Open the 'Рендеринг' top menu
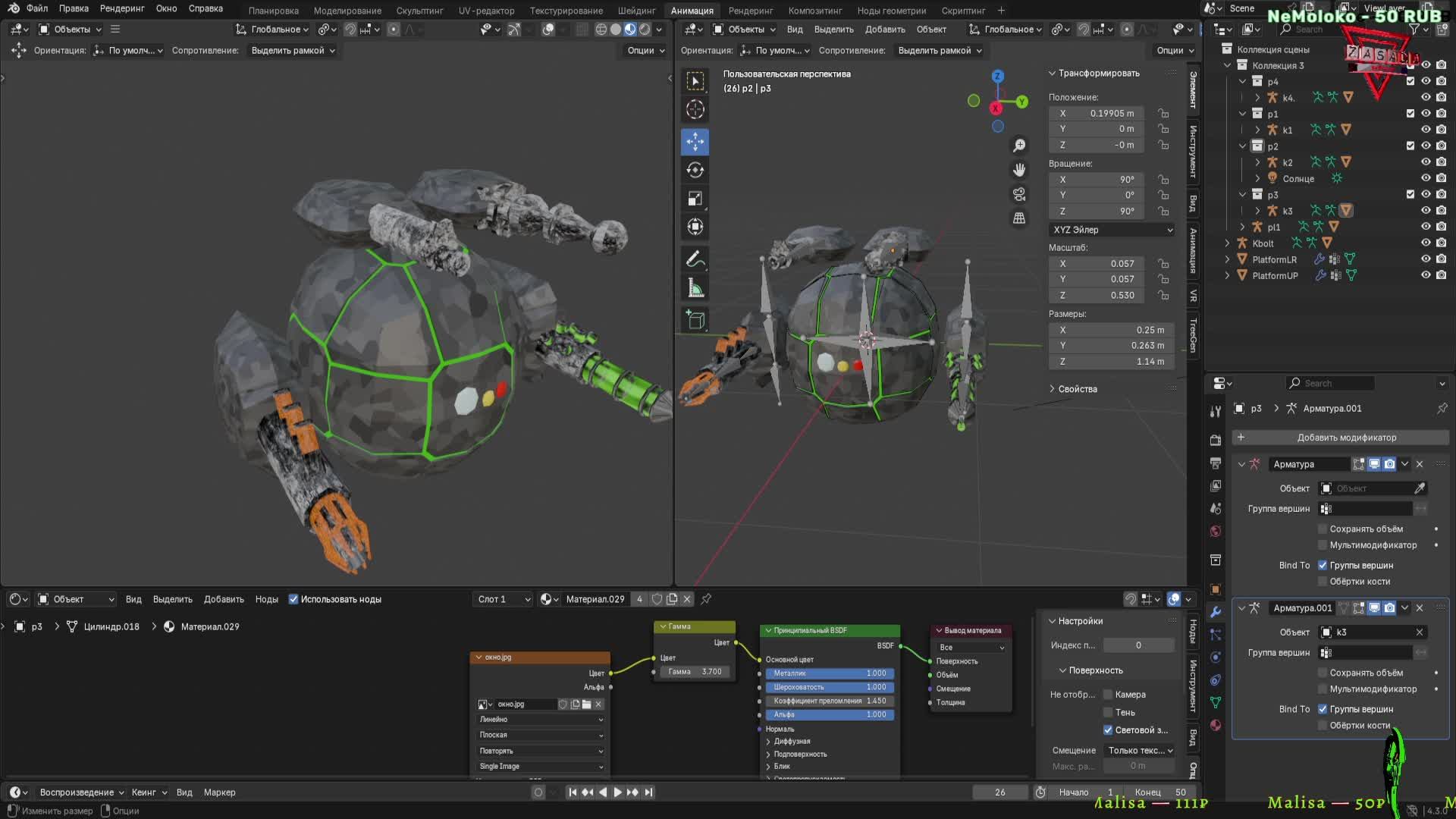 (x=121, y=8)
